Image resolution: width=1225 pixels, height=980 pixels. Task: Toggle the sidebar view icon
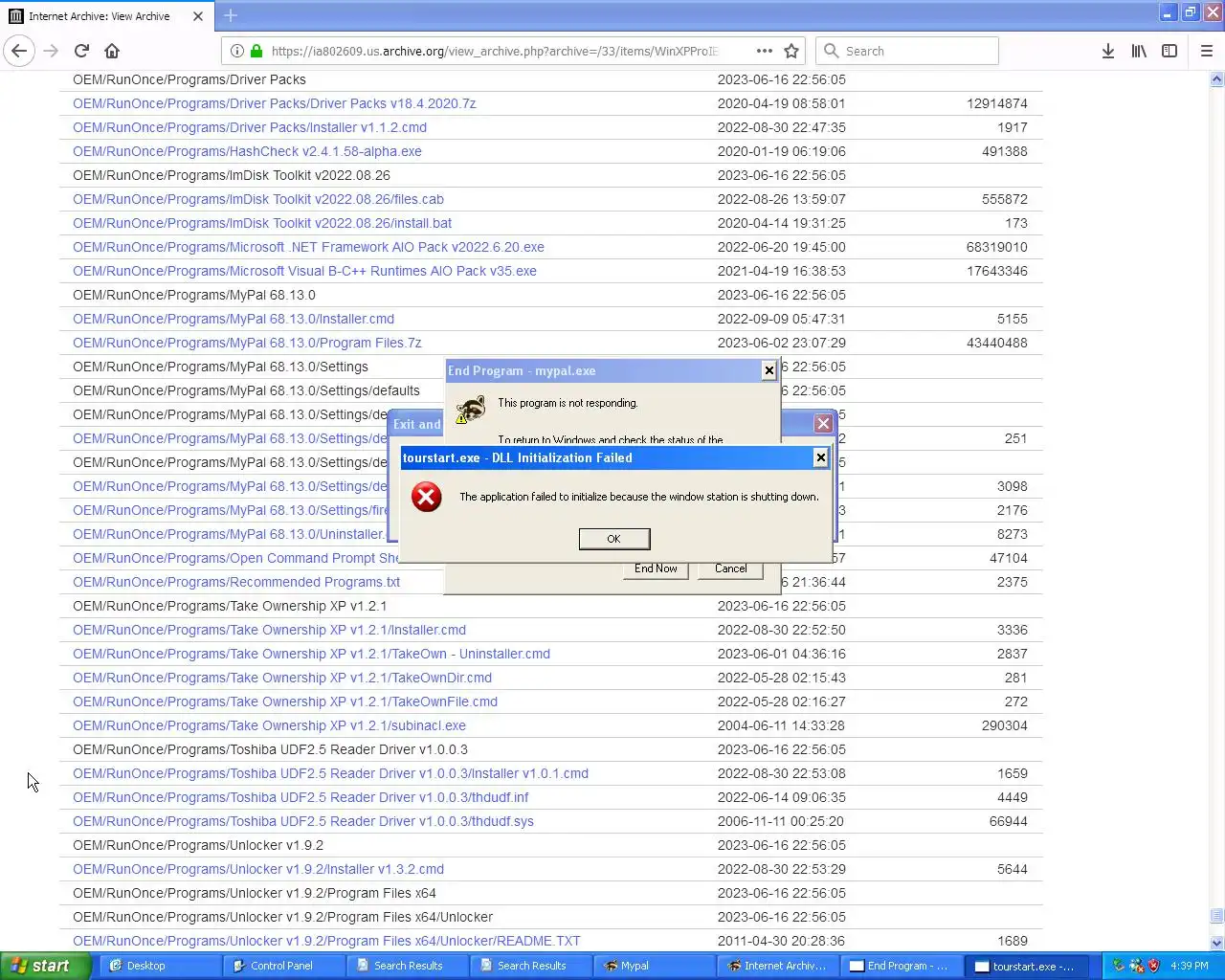click(1169, 51)
